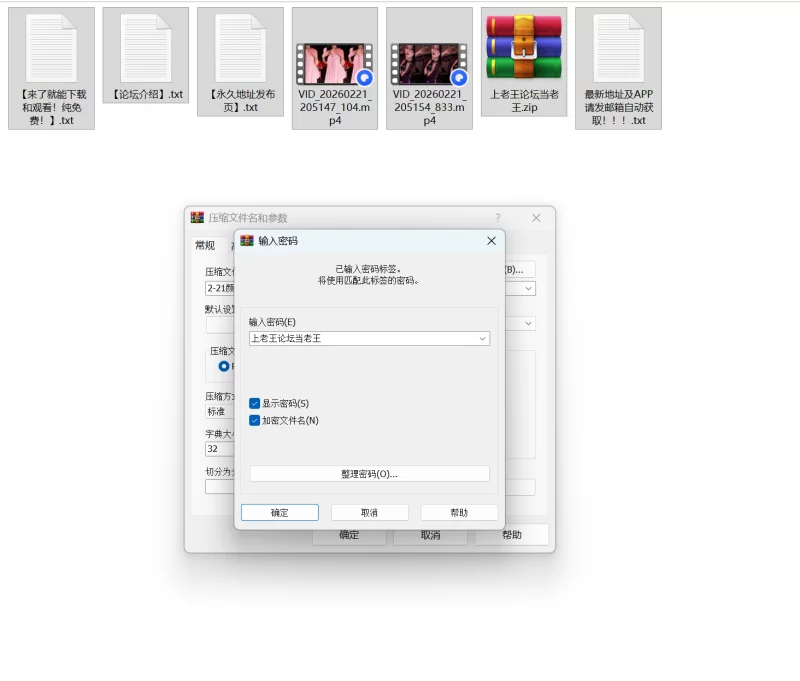Expand the 输入密码(E) dropdown arrow

[482, 338]
